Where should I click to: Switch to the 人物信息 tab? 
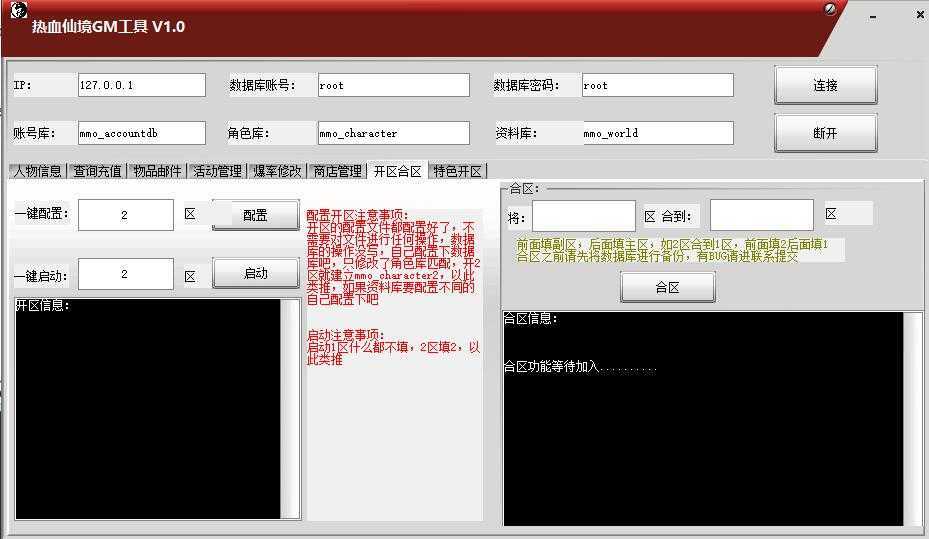[x=37, y=171]
